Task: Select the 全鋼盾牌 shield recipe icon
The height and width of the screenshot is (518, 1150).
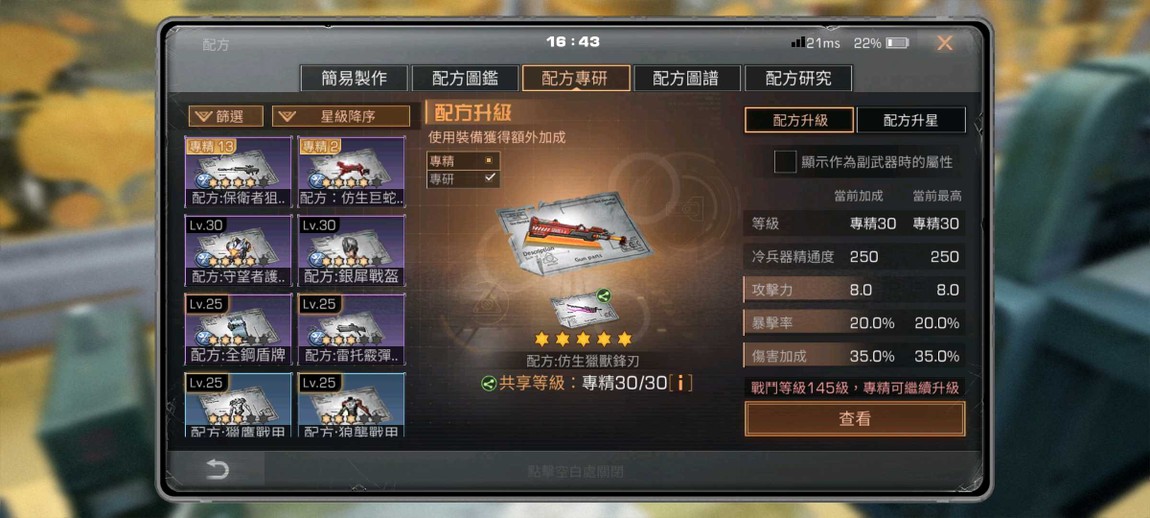Action: pos(238,329)
